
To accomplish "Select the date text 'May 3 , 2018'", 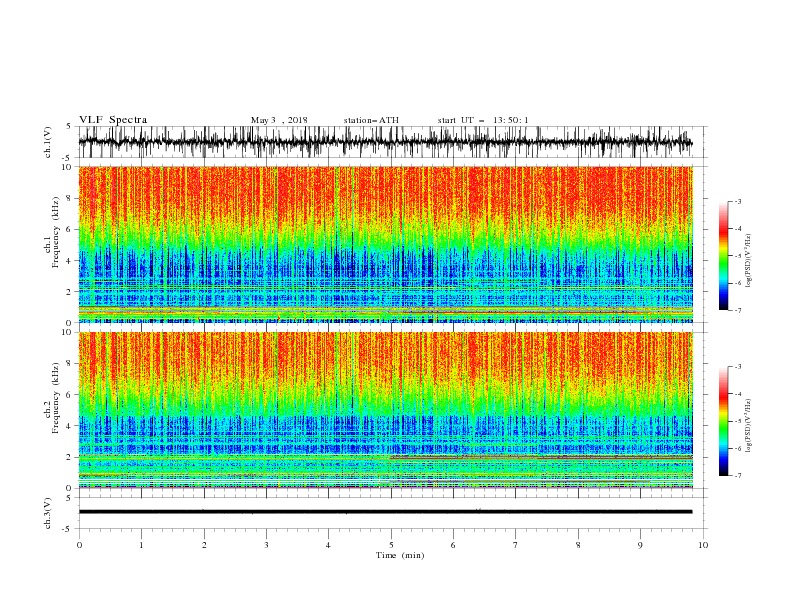I will [x=279, y=120].
